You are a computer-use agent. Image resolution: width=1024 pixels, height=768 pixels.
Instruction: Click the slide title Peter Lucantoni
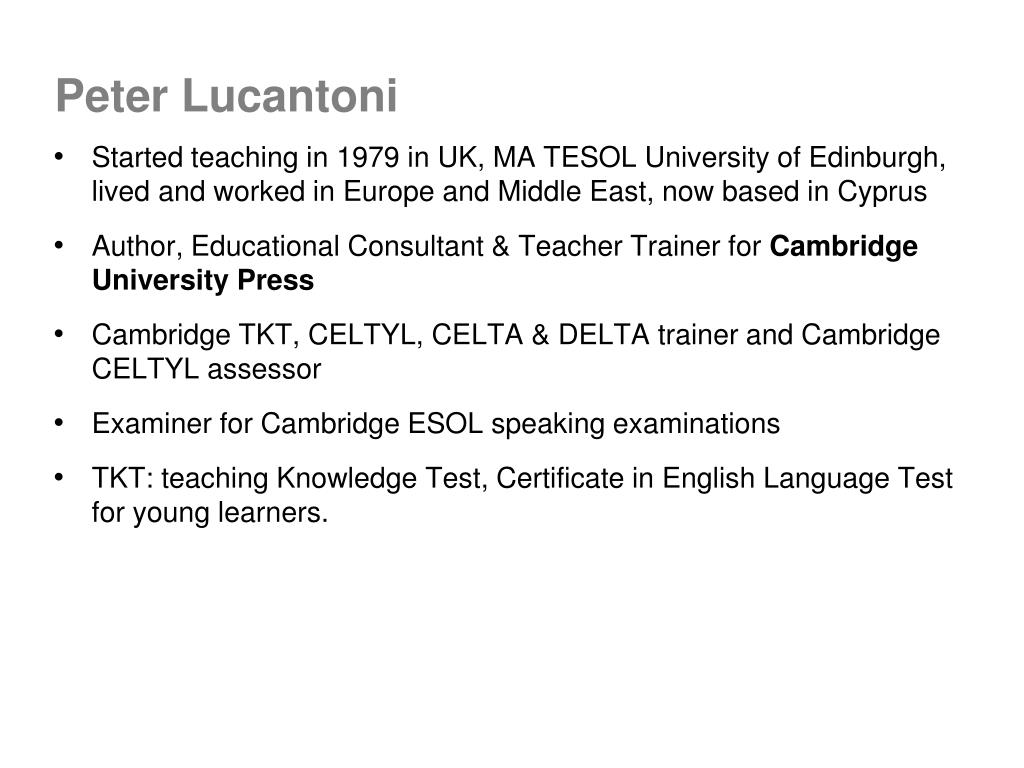point(227,96)
